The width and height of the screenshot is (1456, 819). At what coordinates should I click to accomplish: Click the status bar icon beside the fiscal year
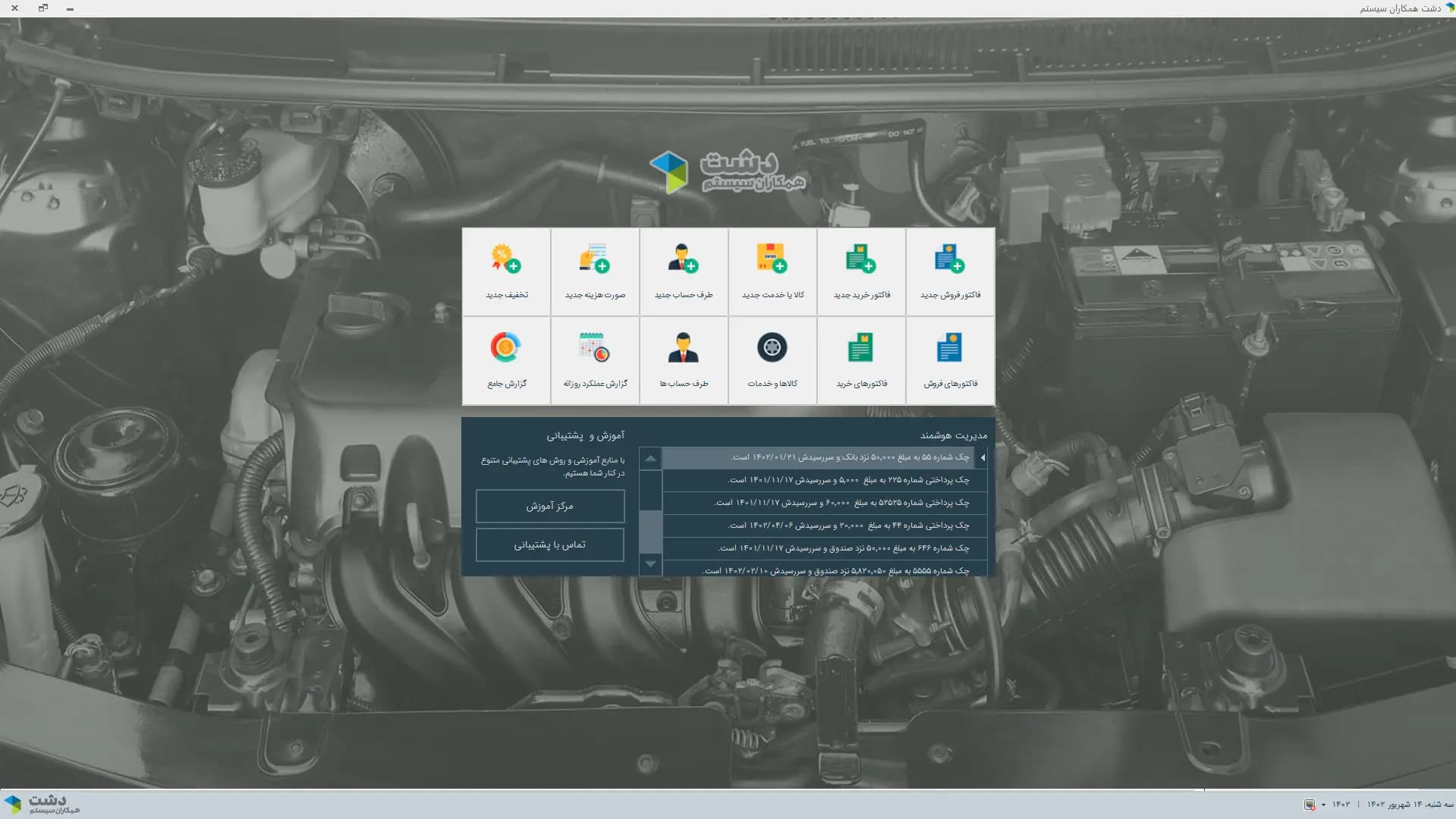(1310, 805)
